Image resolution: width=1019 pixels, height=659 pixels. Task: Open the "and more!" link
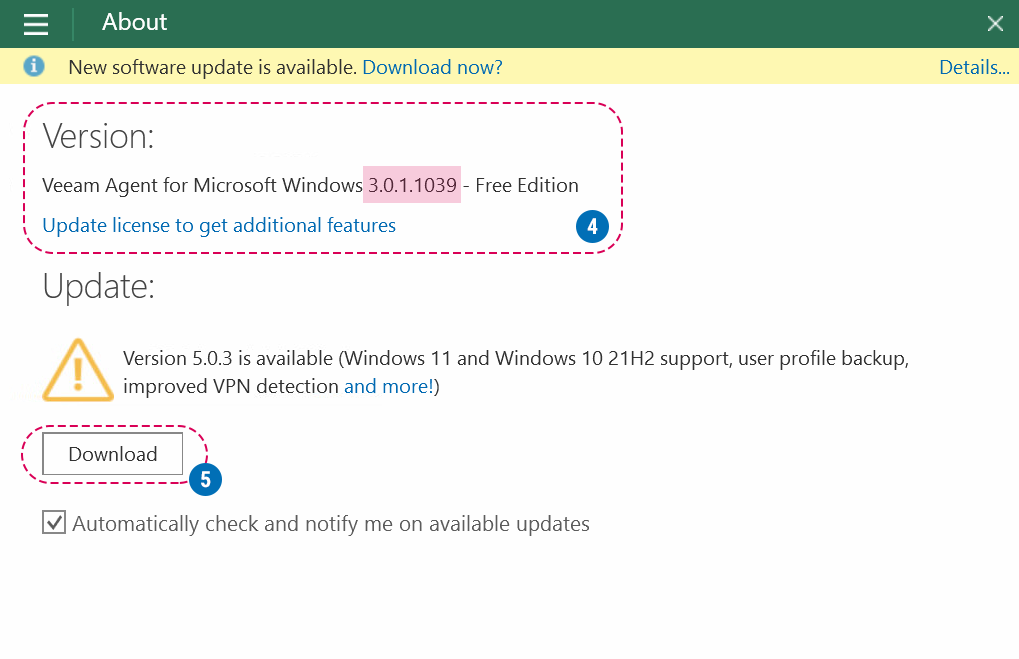pos(388,386)
